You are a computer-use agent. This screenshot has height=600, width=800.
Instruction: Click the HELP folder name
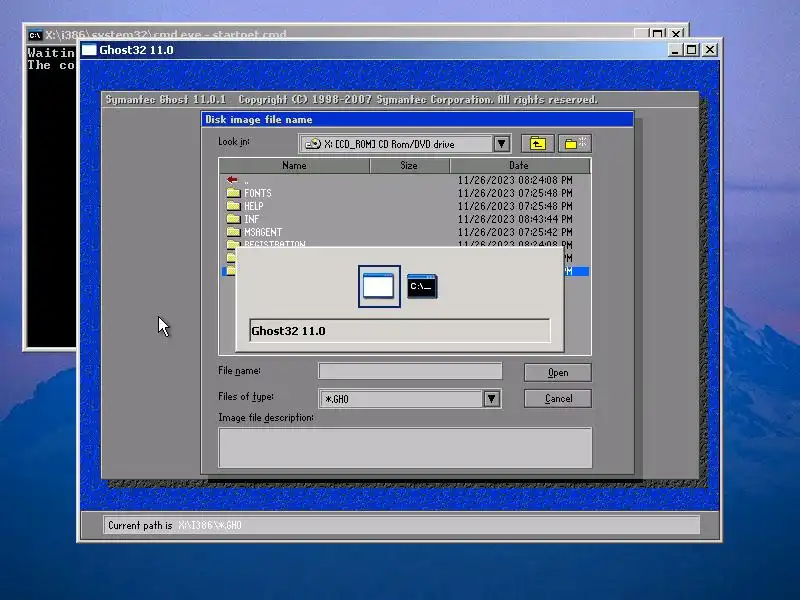click(x=254, y=206)
